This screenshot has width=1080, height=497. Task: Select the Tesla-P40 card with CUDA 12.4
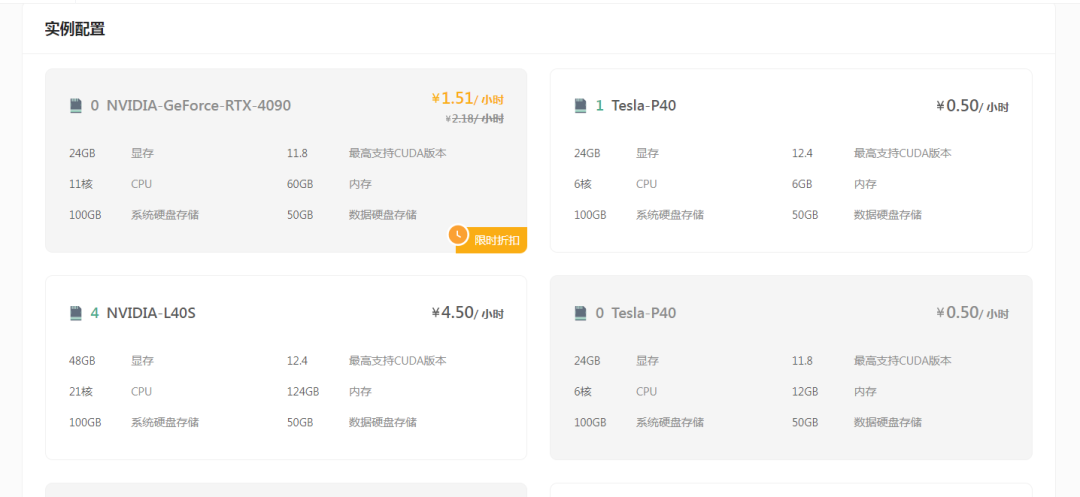coord(791,160)
